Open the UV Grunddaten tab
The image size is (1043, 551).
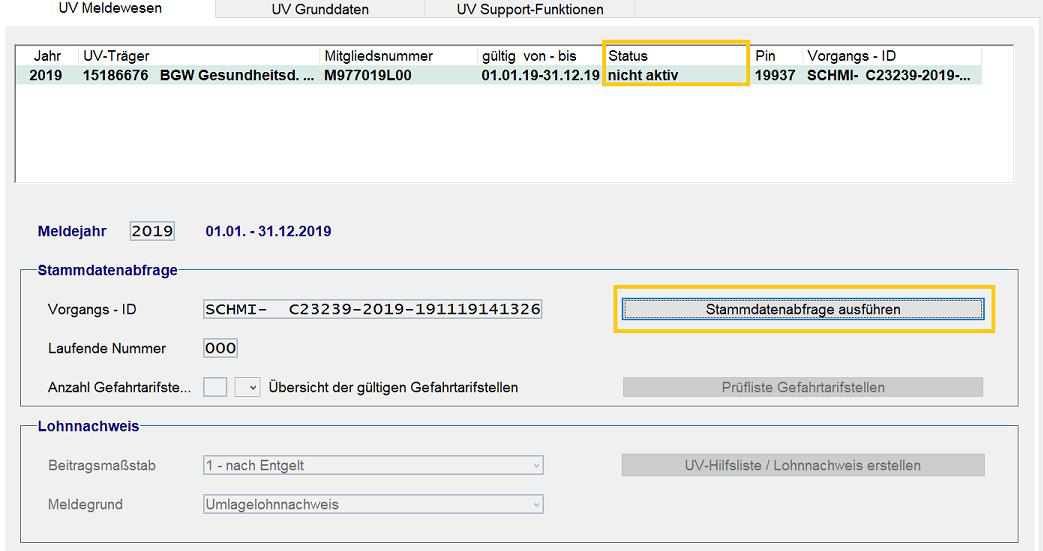pos(319,9)
